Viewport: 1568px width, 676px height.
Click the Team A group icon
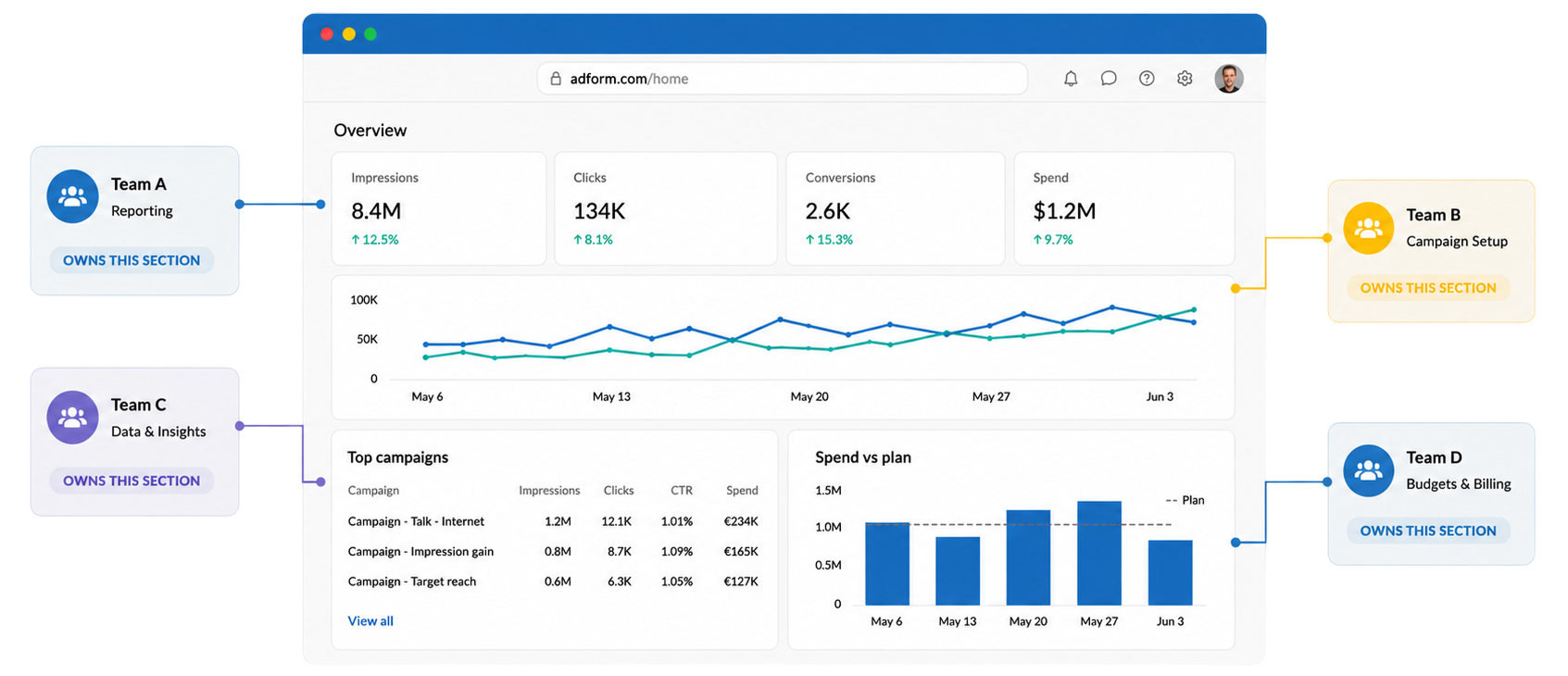72,196
